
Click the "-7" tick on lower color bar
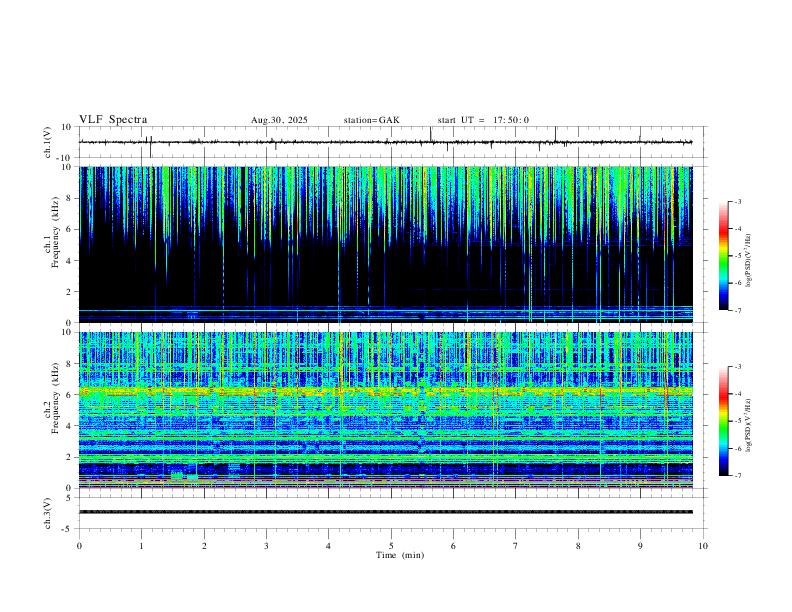point(737,476)
